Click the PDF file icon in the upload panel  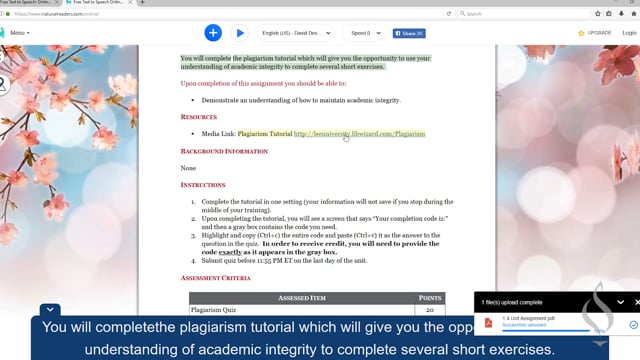(x=488, y=323)
